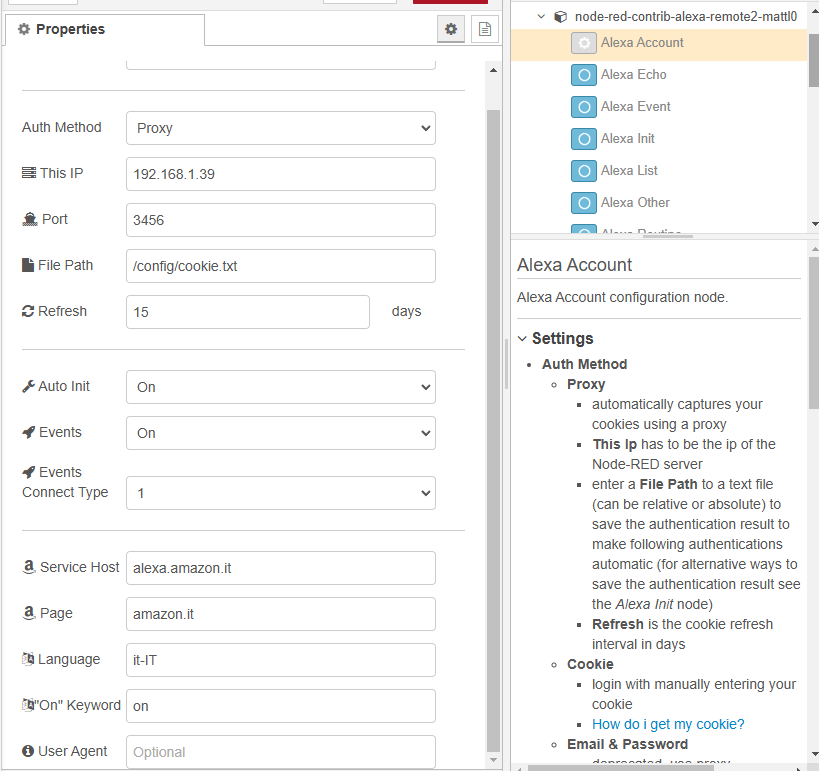Open the node description document icon
This screenshot has width=819, height=771.
pyautogui.click(x=485, y=29)
